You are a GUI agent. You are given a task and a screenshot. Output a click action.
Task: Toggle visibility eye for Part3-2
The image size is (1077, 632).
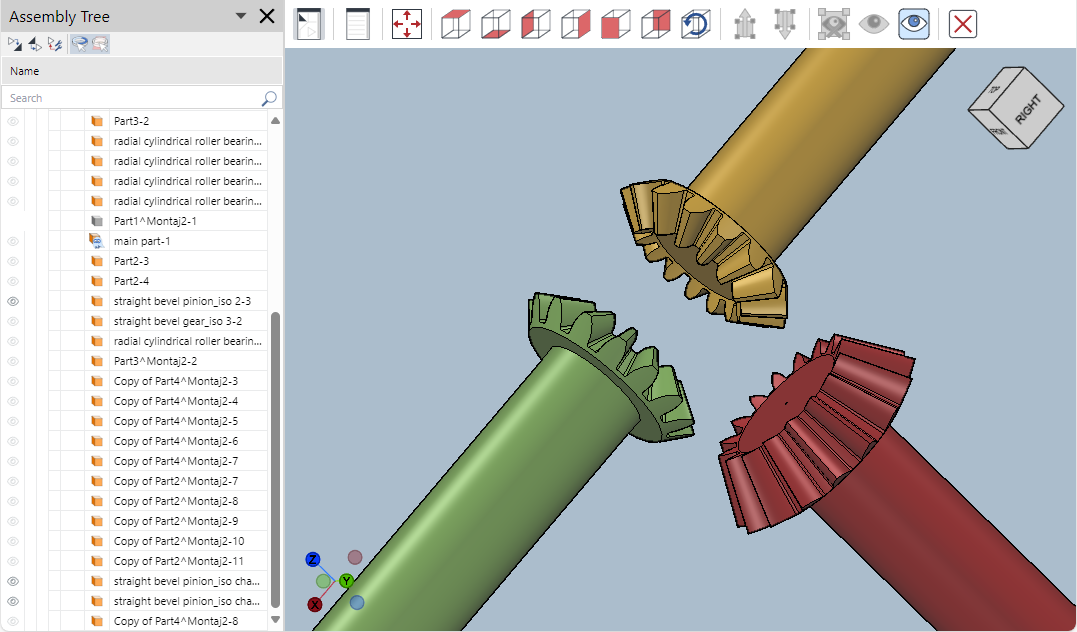(13, 121)
